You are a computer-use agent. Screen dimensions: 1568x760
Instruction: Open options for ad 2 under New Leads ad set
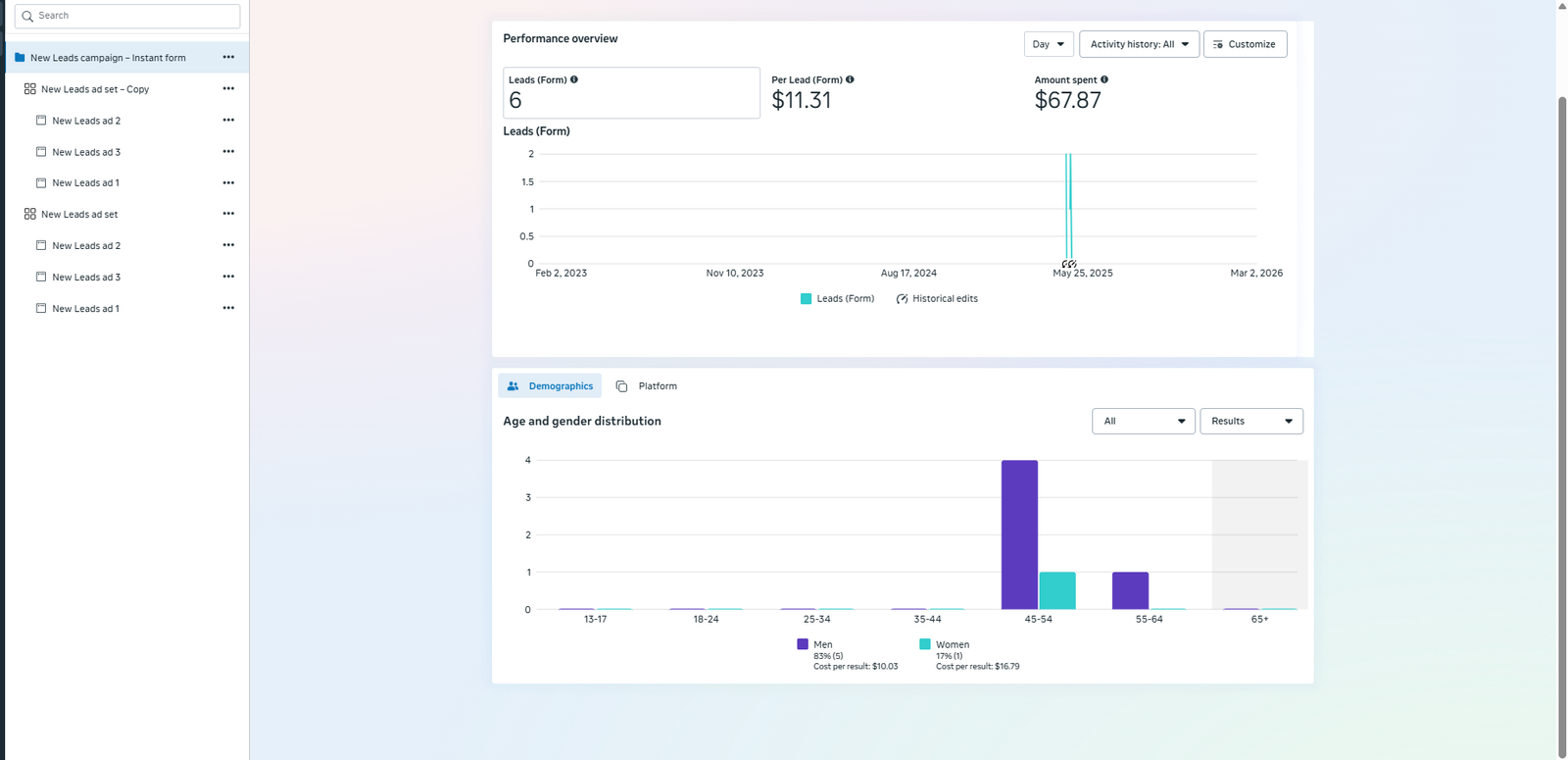(x=228, y=245)
